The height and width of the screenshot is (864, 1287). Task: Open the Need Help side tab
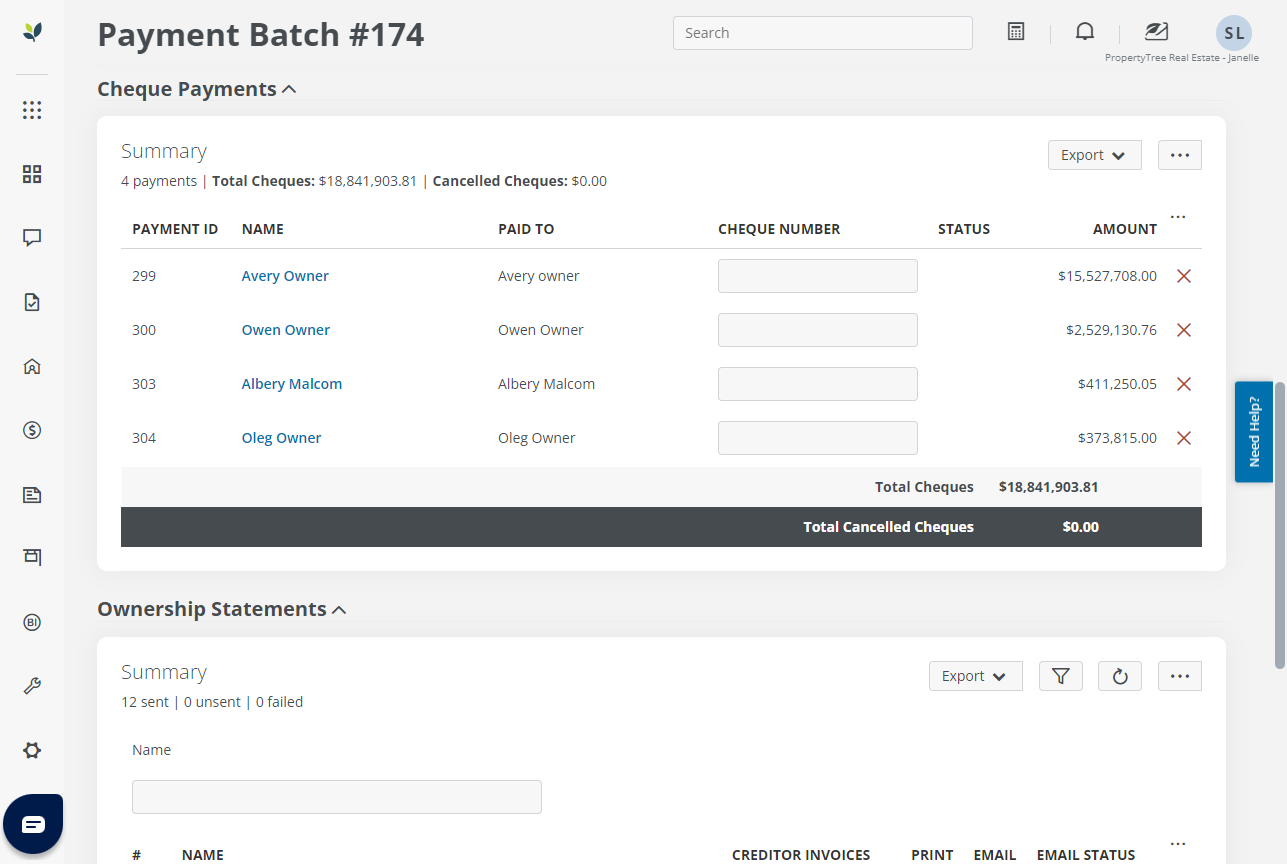(x=1254, y=432)
